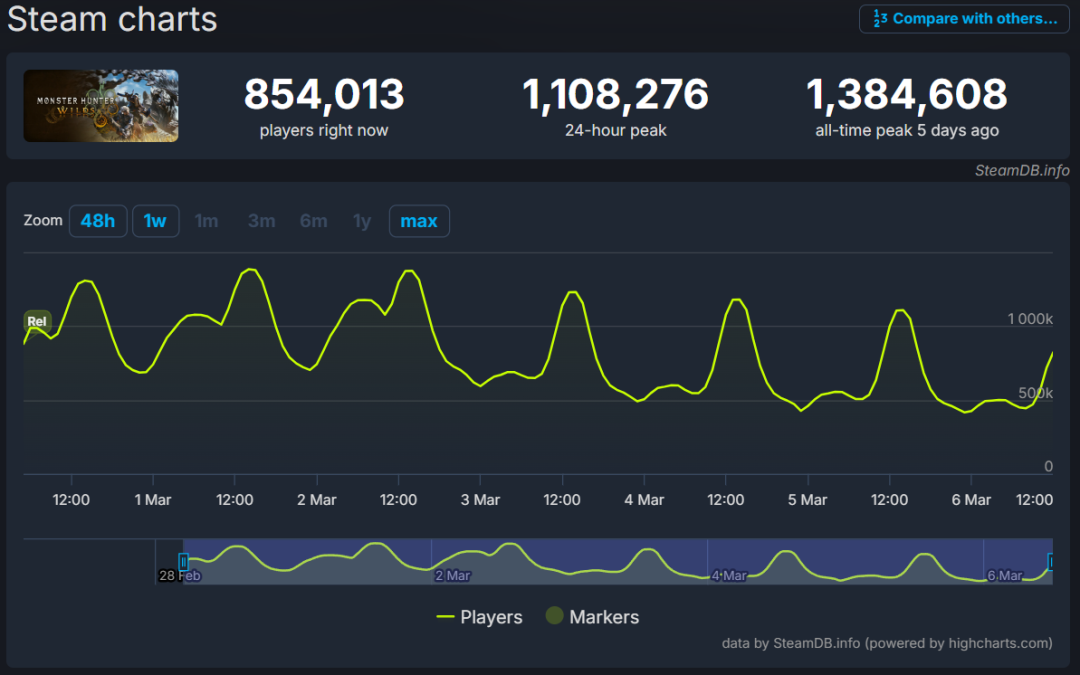Image resolution: width=1080 pixels, height=675 pixels.
Task: Click the 1,384,608 all-time peak figure
Action: 906,94
